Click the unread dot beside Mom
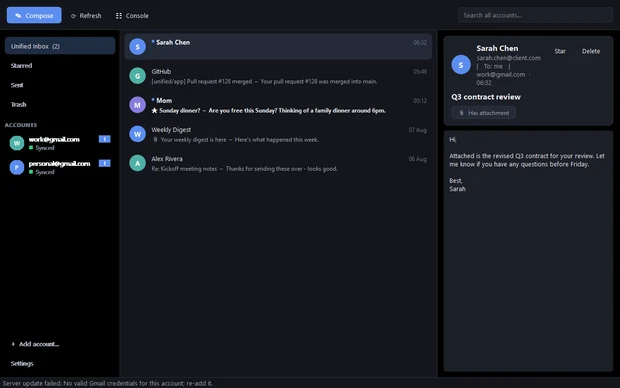Viewport: 620px width, 388px height. pos(153,99)
